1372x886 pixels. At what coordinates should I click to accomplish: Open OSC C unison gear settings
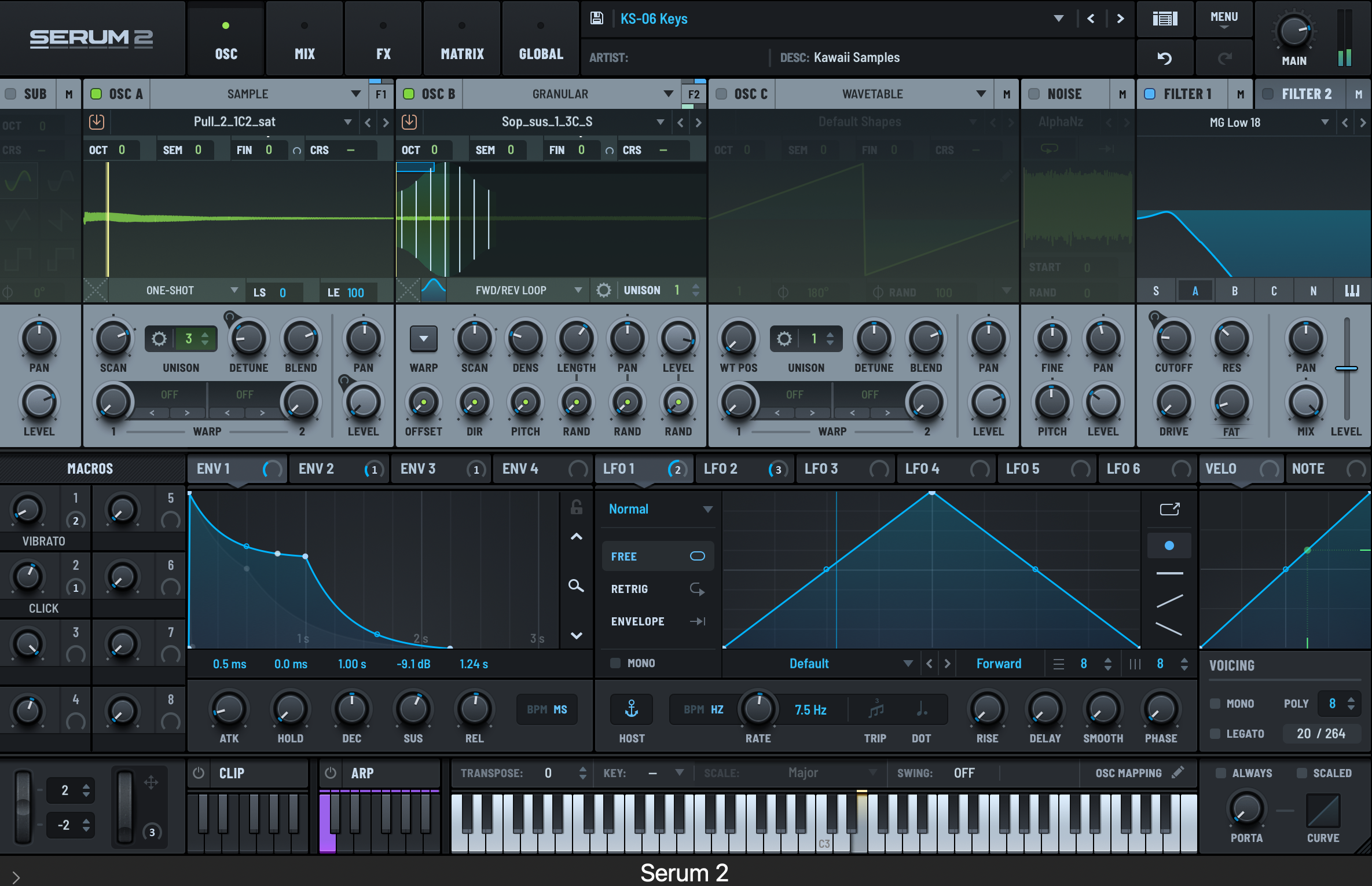tap(784, 338)
